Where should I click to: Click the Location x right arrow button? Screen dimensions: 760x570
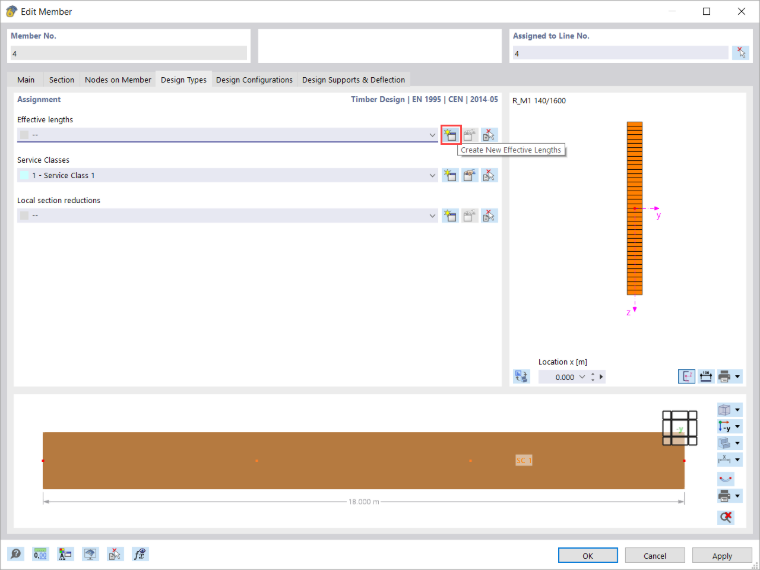pyautogui.click(x=602, y=377)
